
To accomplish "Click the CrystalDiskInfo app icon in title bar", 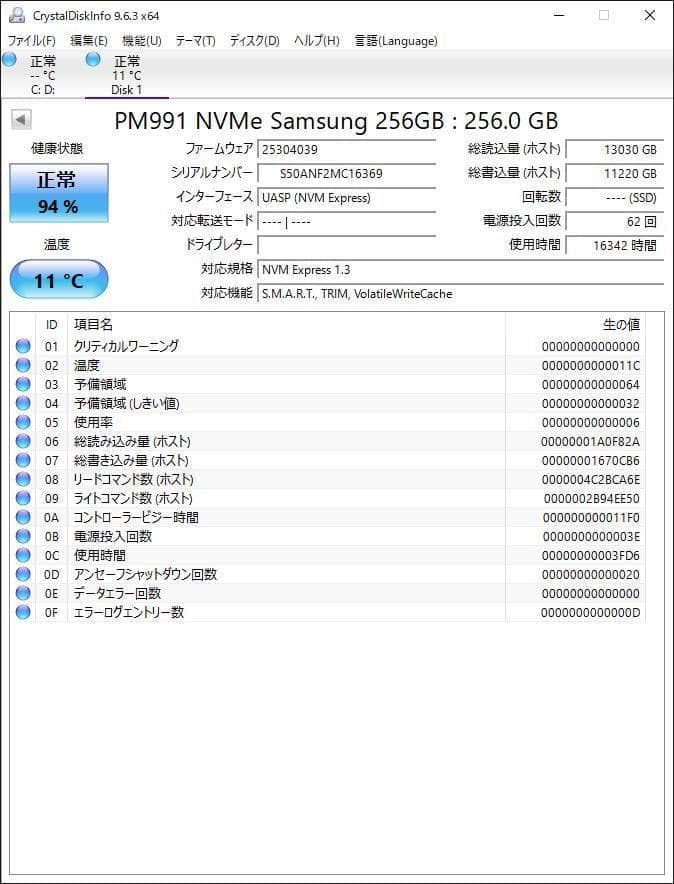I will [17, 15].
